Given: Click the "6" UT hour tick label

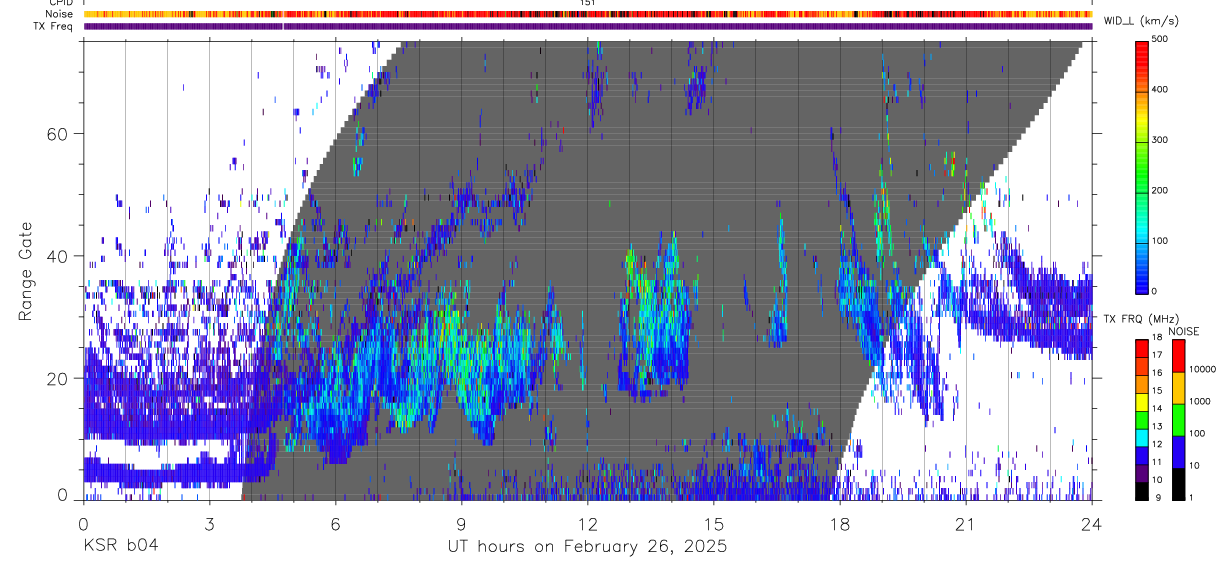Looking at the screenshot, I should pyautogui.click(x=335, y=524).
